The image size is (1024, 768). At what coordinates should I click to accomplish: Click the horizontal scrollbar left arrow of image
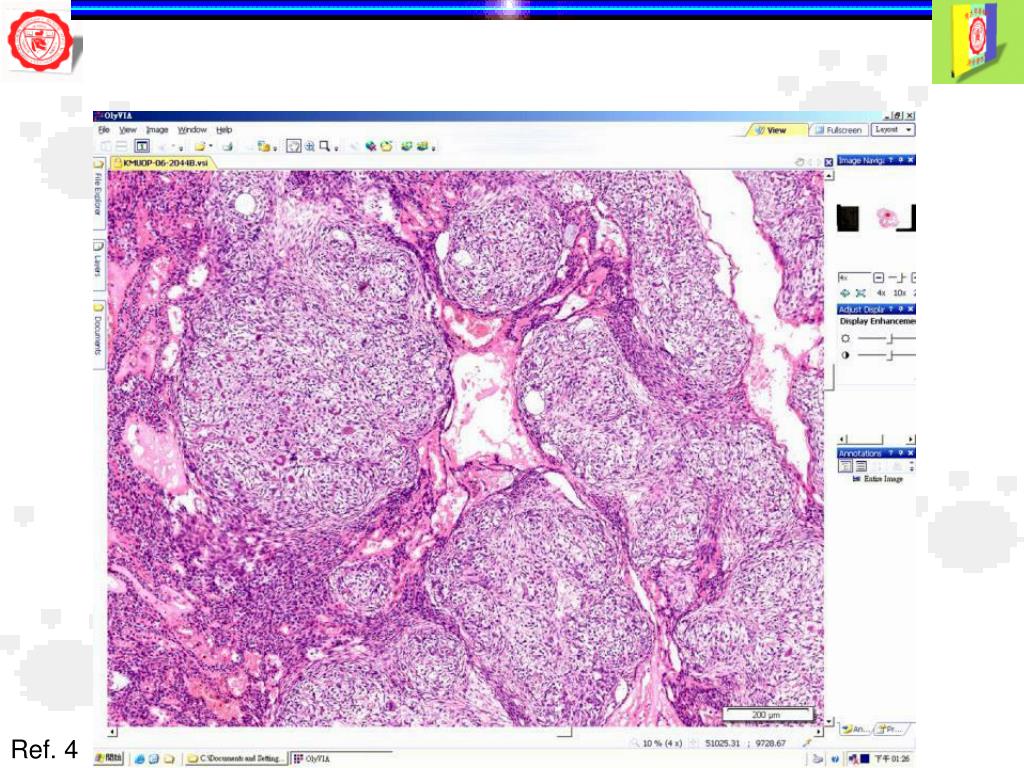pos(112,732)
